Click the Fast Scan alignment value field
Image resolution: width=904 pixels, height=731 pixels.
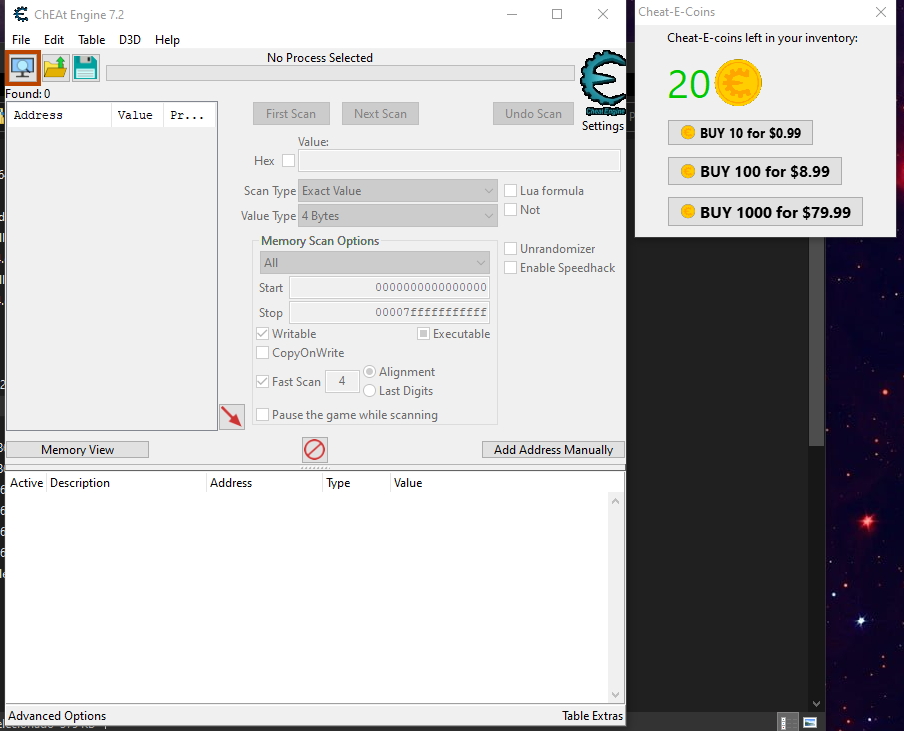[x=342, y=382]
